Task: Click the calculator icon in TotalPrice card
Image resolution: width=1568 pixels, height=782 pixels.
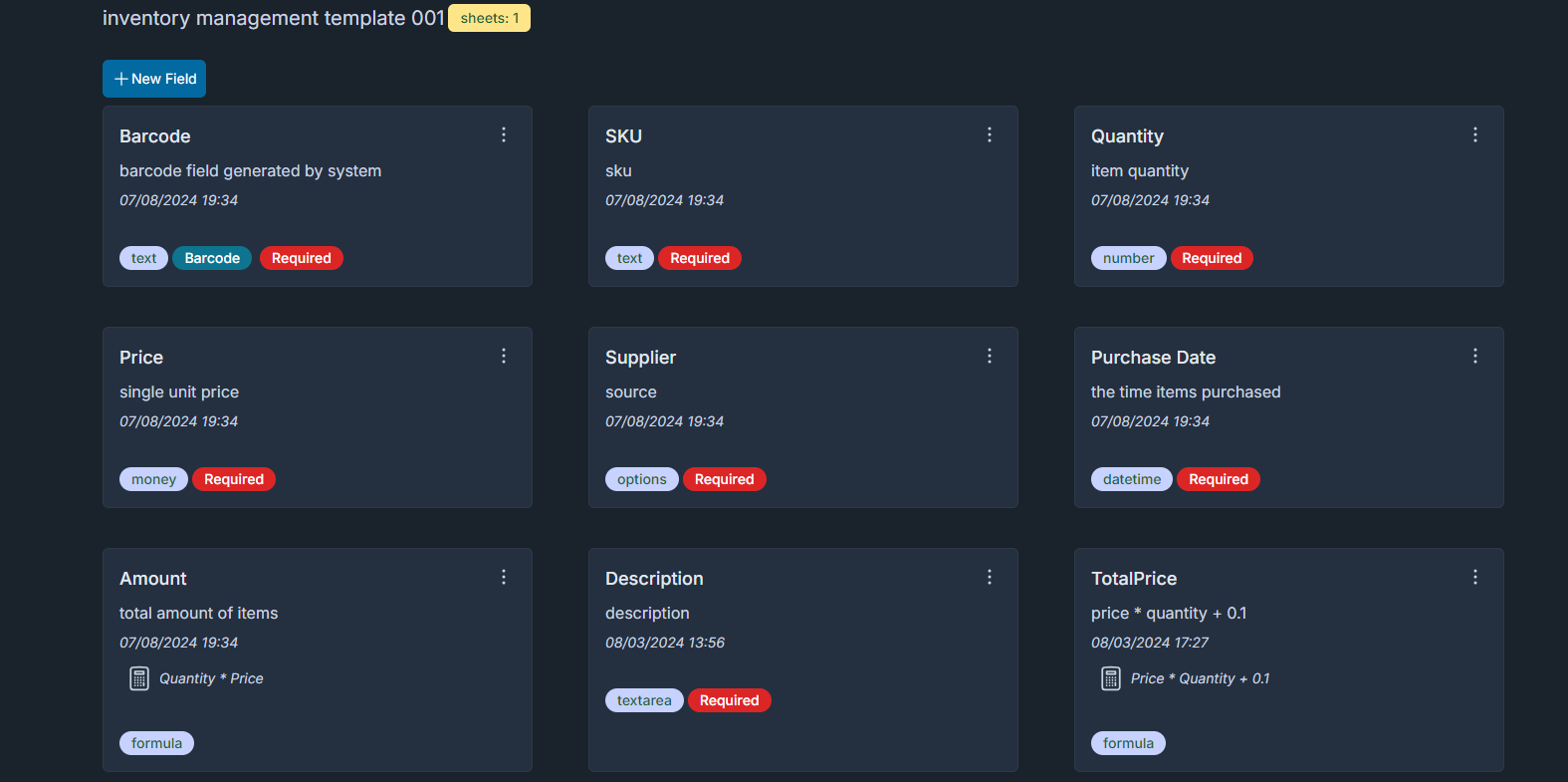Action: [1111, 678]
